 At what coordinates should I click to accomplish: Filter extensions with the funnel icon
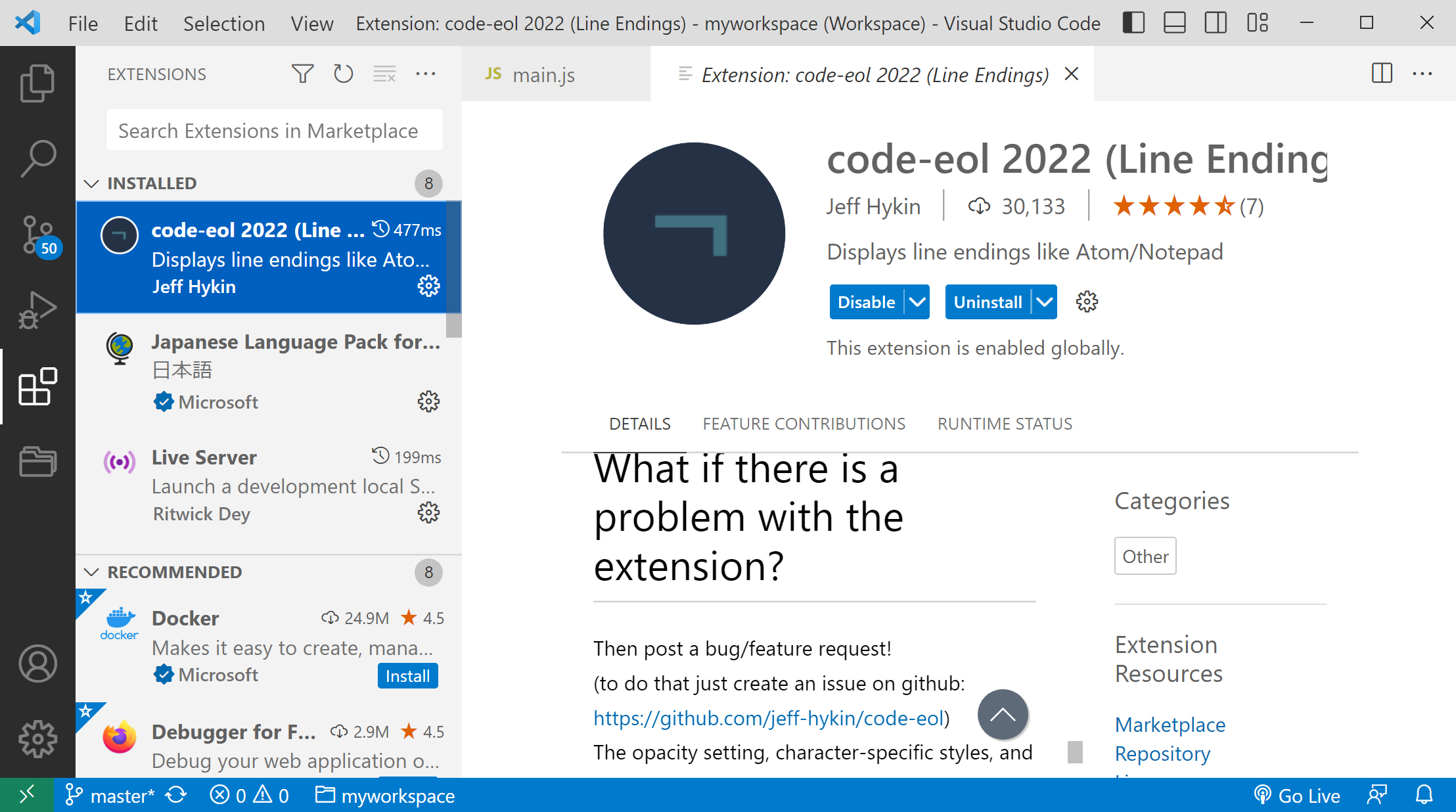[302, 74]
